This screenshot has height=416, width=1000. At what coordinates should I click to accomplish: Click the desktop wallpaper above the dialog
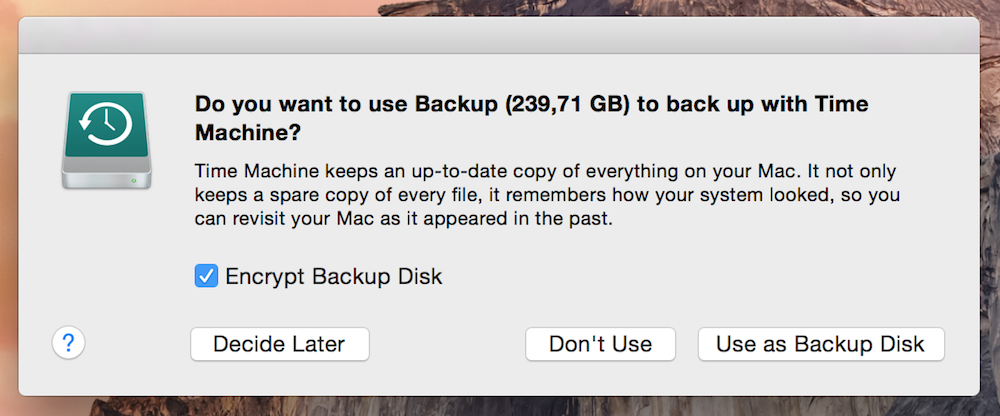point(499,8)
